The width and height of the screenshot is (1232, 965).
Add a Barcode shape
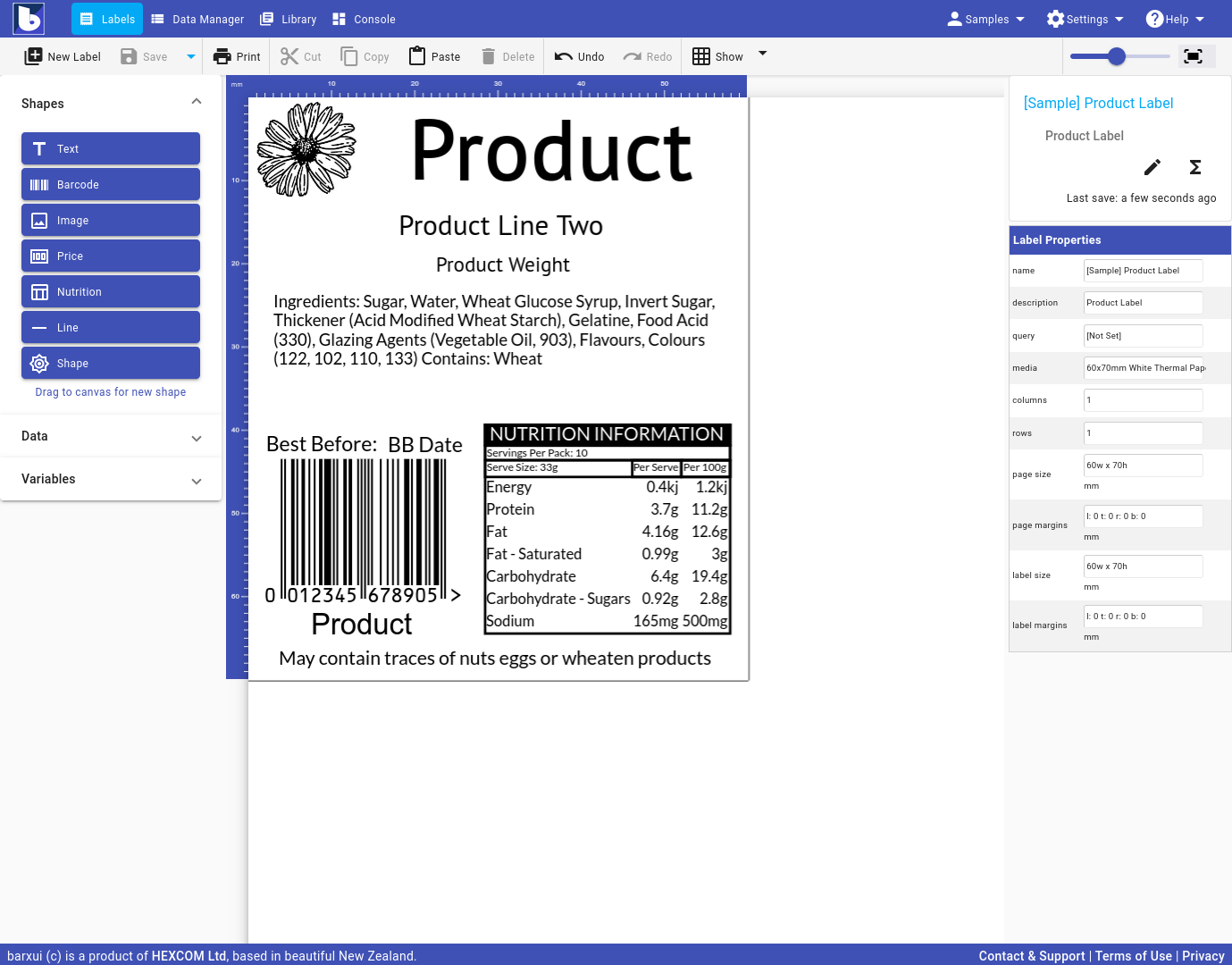coord(111,184)
